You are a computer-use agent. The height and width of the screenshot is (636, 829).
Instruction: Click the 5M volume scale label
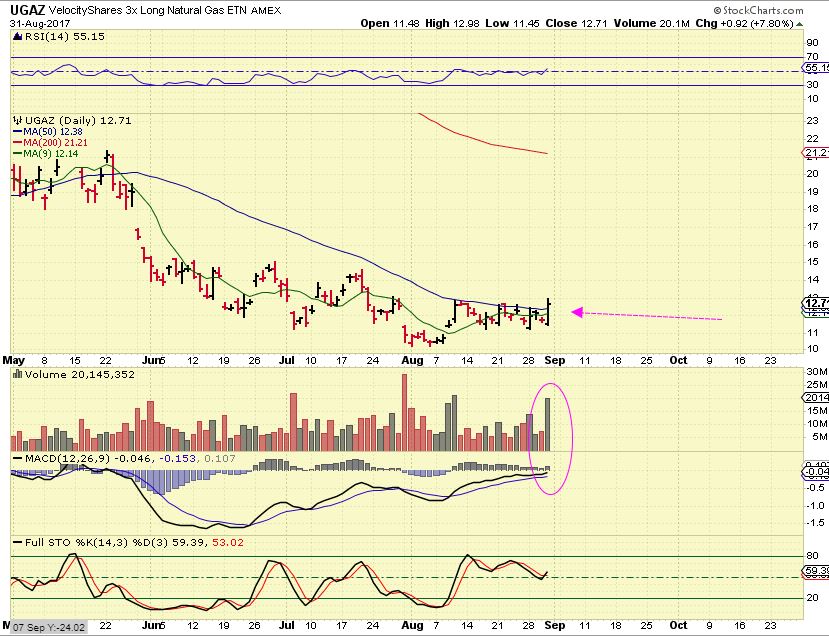click(819, 436)
